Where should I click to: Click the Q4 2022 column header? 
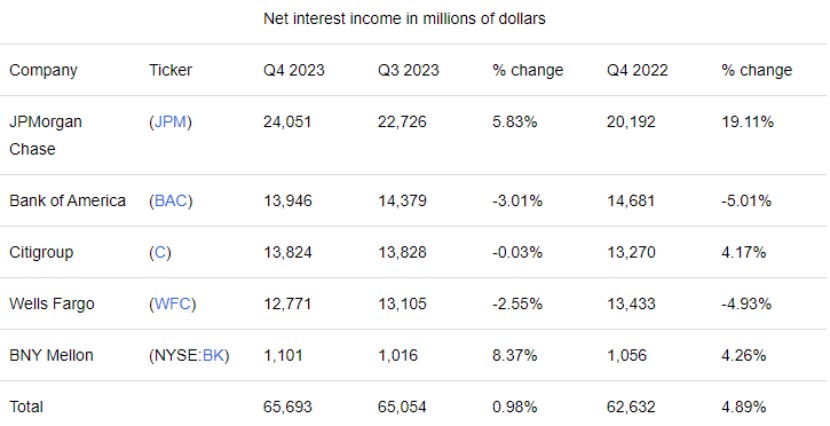coord(637,70)
